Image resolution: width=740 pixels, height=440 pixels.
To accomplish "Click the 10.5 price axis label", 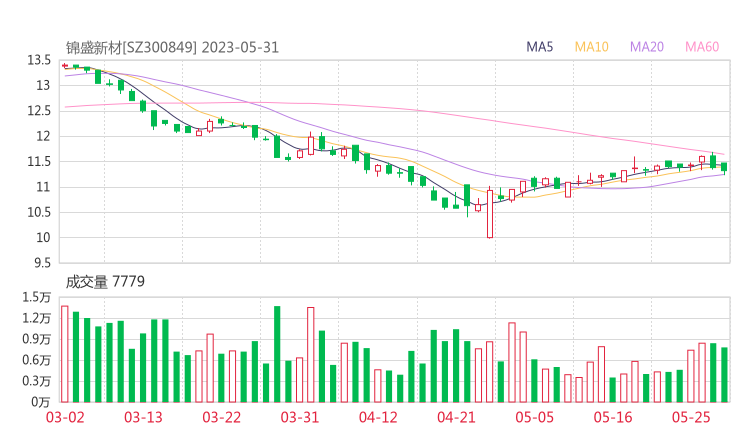I will click(39, 212).
